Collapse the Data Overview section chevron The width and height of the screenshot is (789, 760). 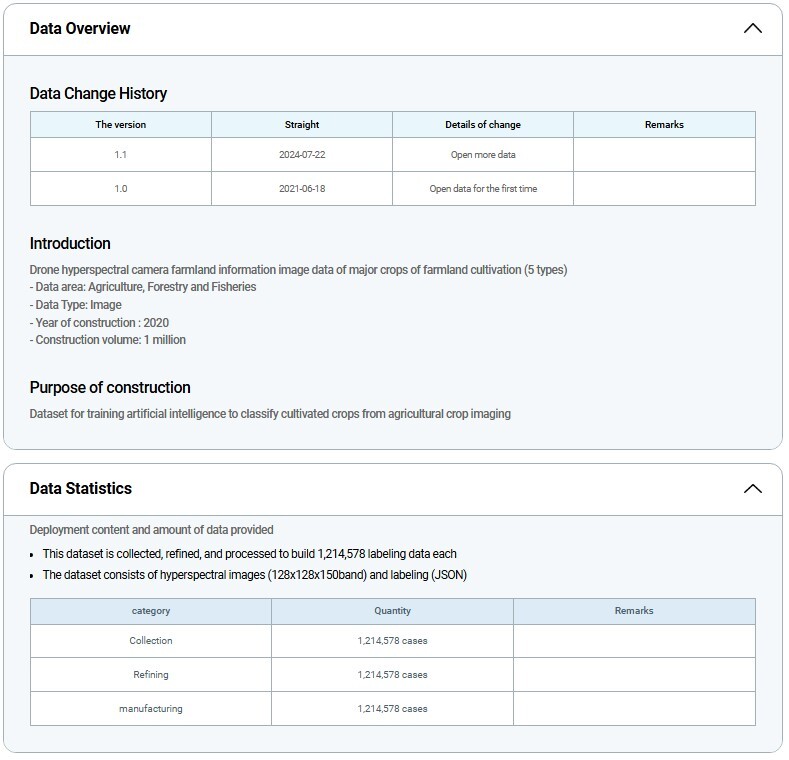coord(753,29)
